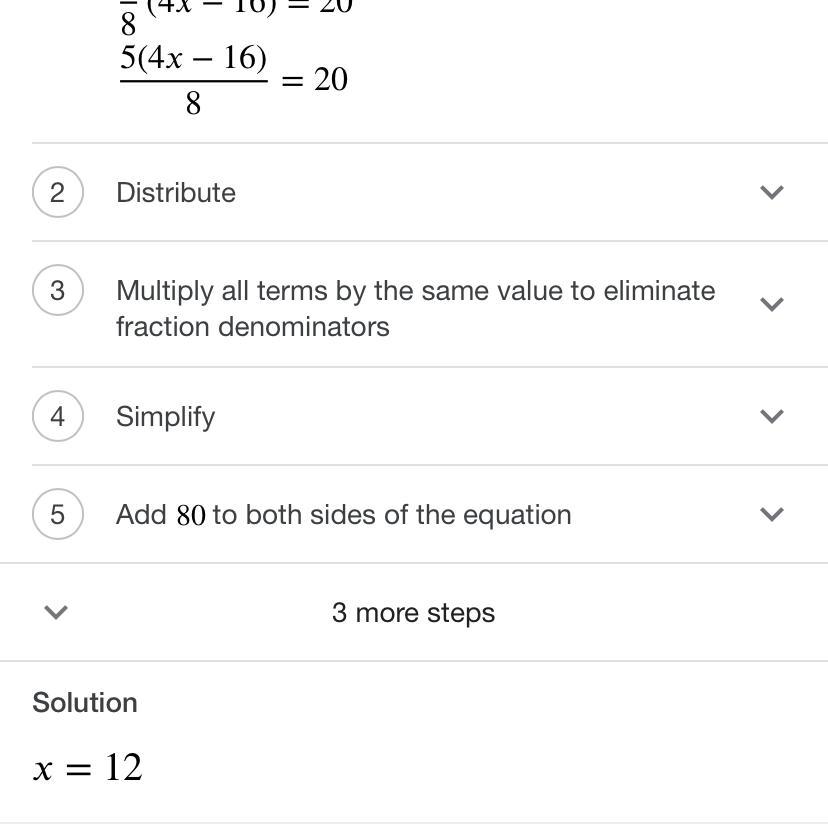The width and height of the screenshot is (828, 828).
Task: Select the Simplify step label
Action: point(165,416)
